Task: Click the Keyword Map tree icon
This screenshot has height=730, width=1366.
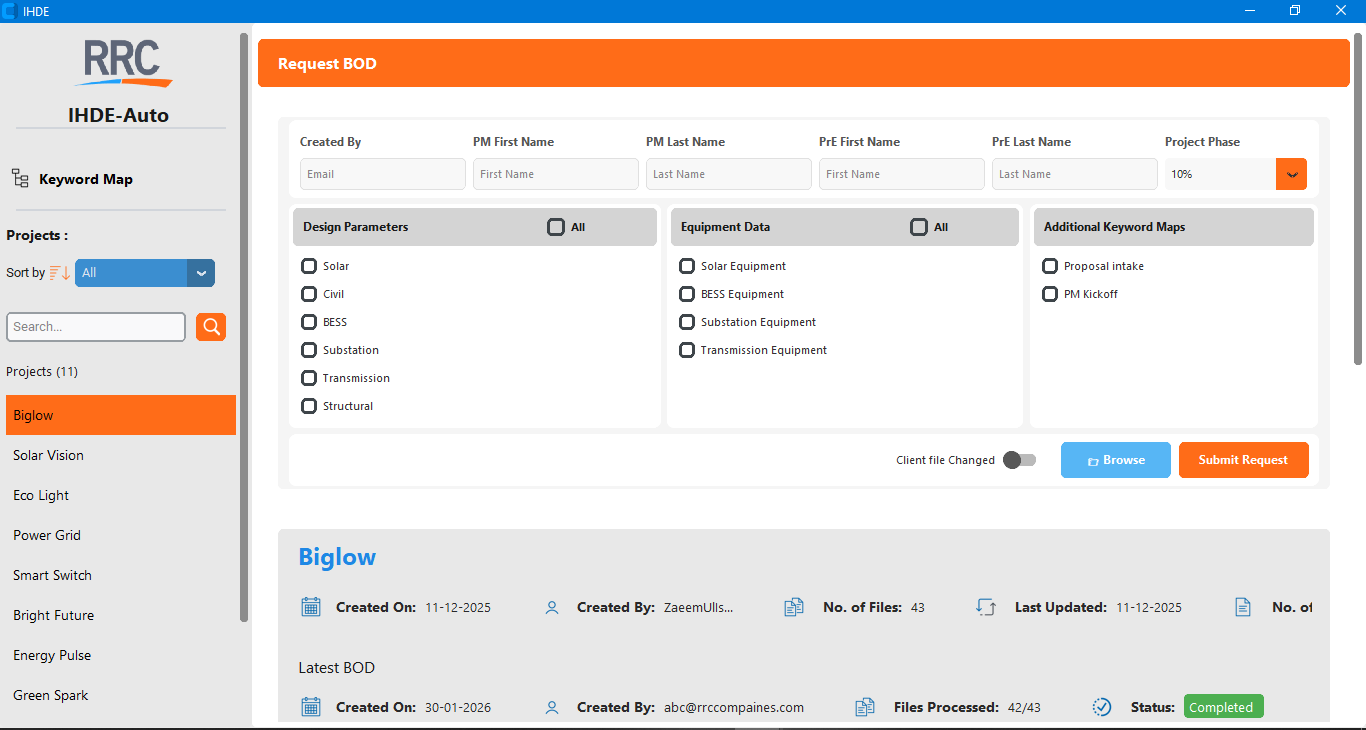Action: click(x=20, y=179)
